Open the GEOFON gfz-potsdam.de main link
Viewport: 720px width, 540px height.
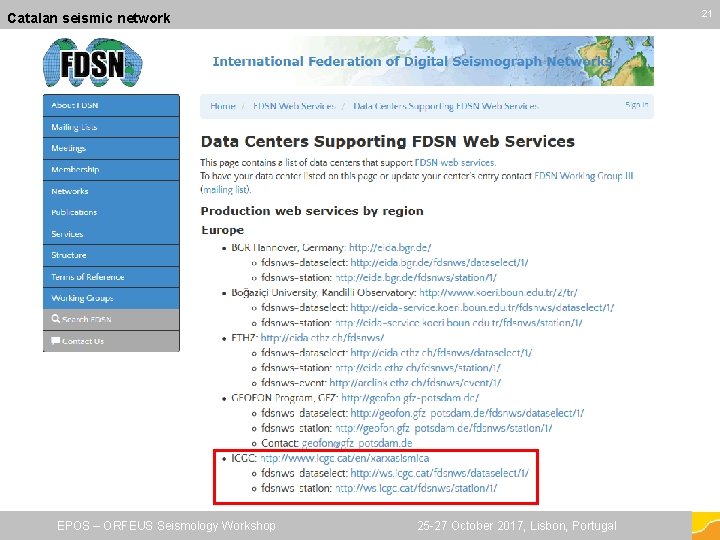pos(410,398)
